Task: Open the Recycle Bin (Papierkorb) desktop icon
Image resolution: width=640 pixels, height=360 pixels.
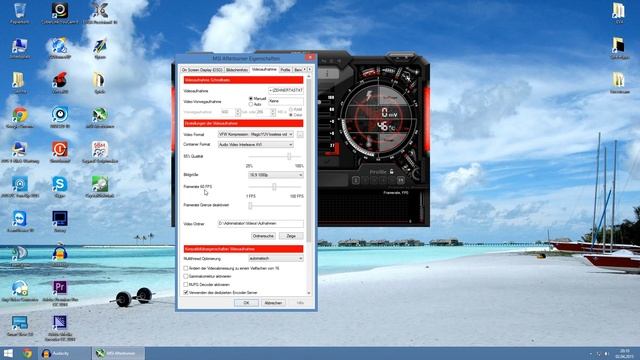Action: [19, 13]
